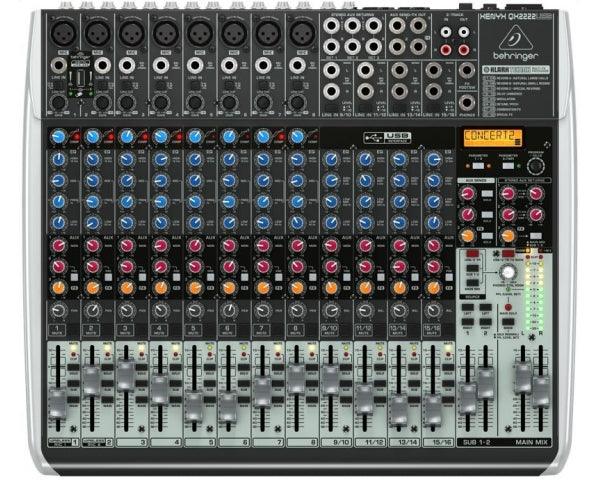This screenshot has height=480, width=600.
Task: Click channel 6 blue compressor knob
Action: pyautogui.click(x=229, y=137)
